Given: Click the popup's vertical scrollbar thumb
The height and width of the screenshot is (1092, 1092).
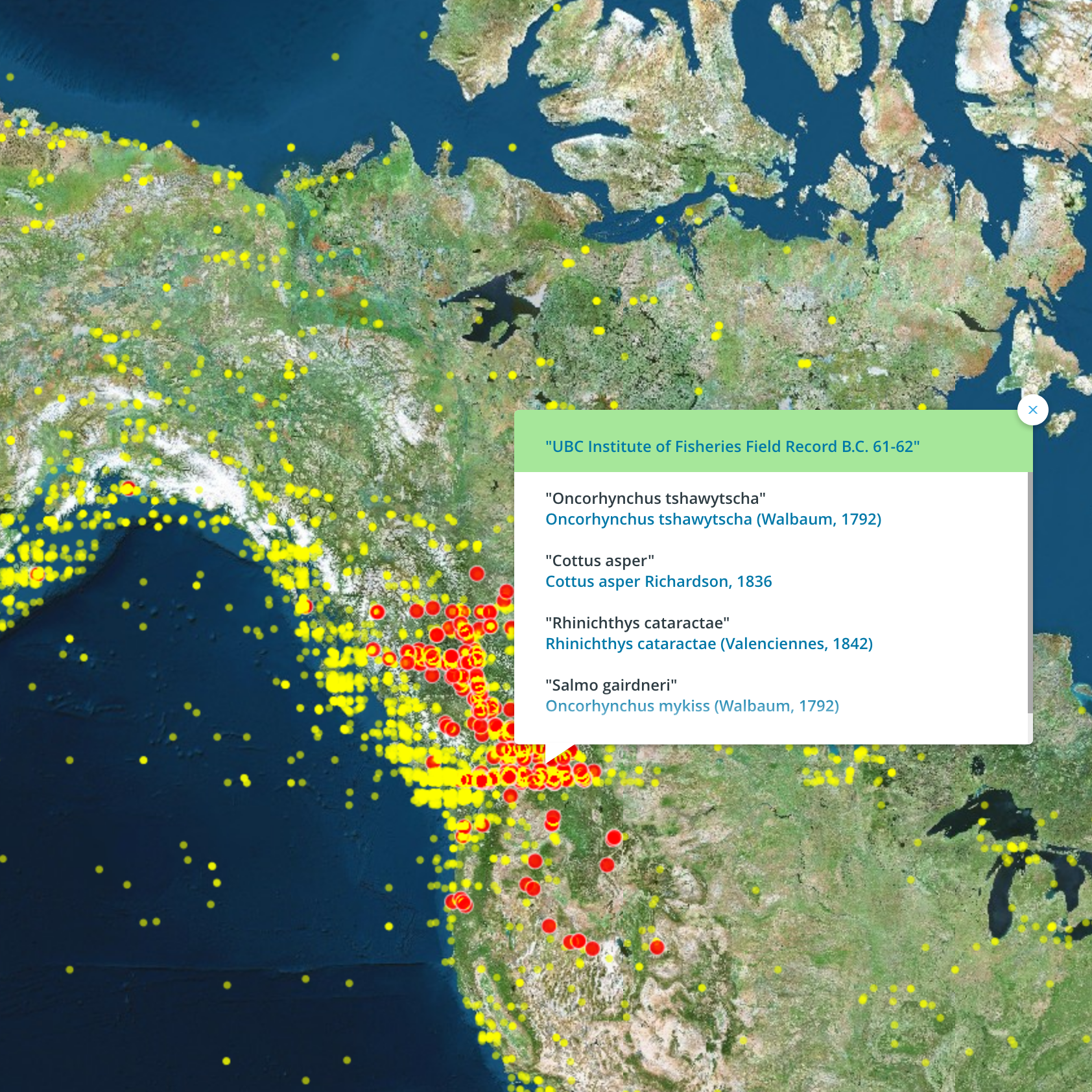Looking at the screenshot, I should (1030, 591).
